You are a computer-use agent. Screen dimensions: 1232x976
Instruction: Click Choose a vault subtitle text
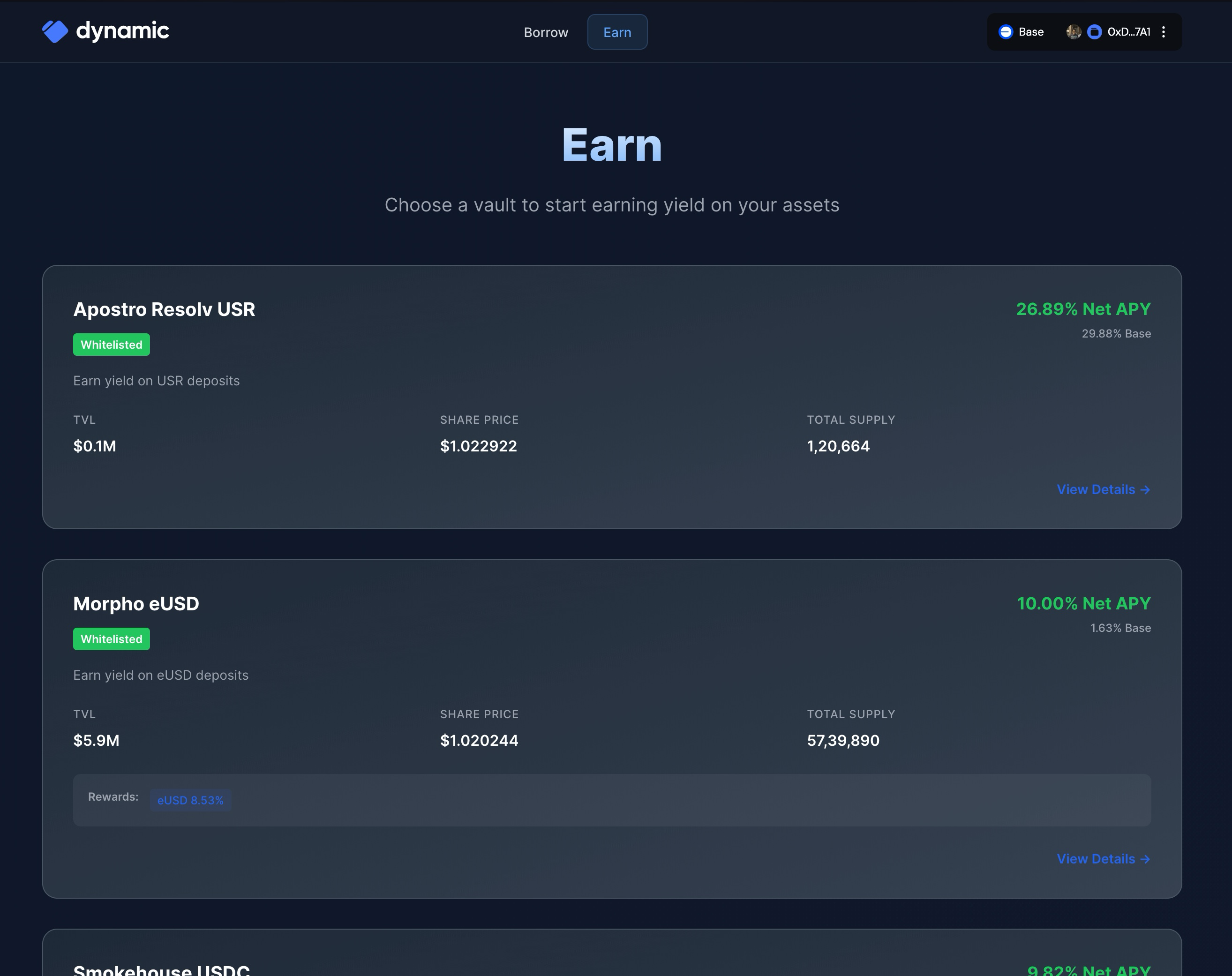click(x=612, y=204)
